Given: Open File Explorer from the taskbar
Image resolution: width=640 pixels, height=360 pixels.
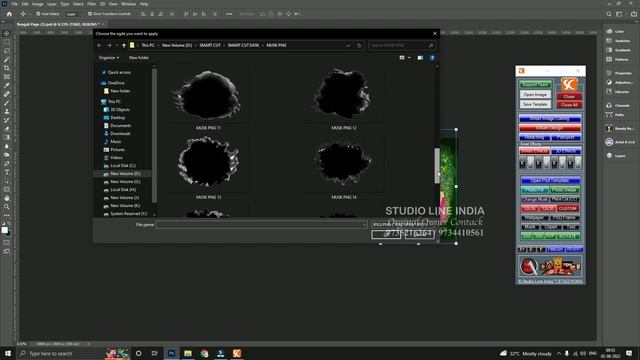Looking at the screenshot, I should click(x=188, y=353).
